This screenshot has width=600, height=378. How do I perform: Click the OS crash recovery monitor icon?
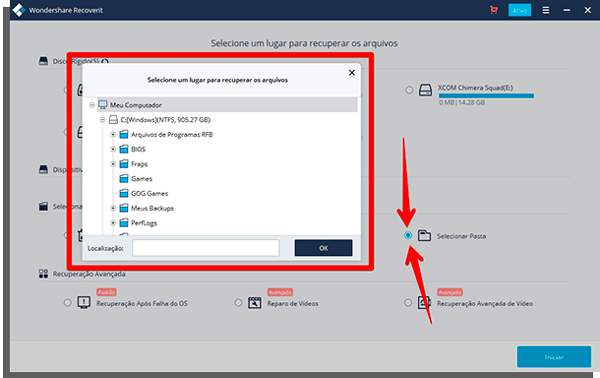pyautogui.click(x=84, y=302)
